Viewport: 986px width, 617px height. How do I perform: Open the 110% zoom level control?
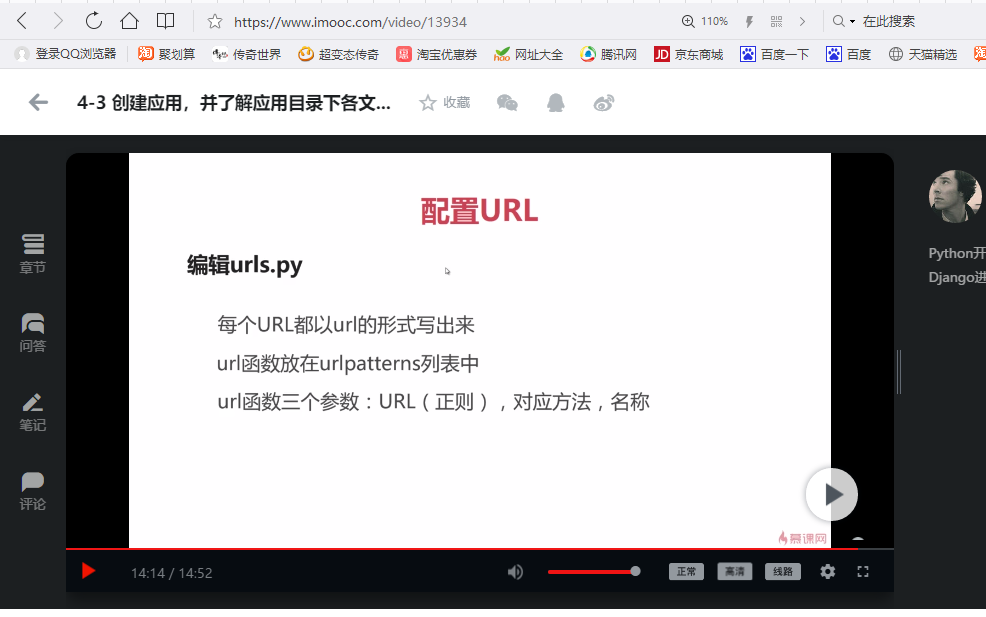(705, 21)
